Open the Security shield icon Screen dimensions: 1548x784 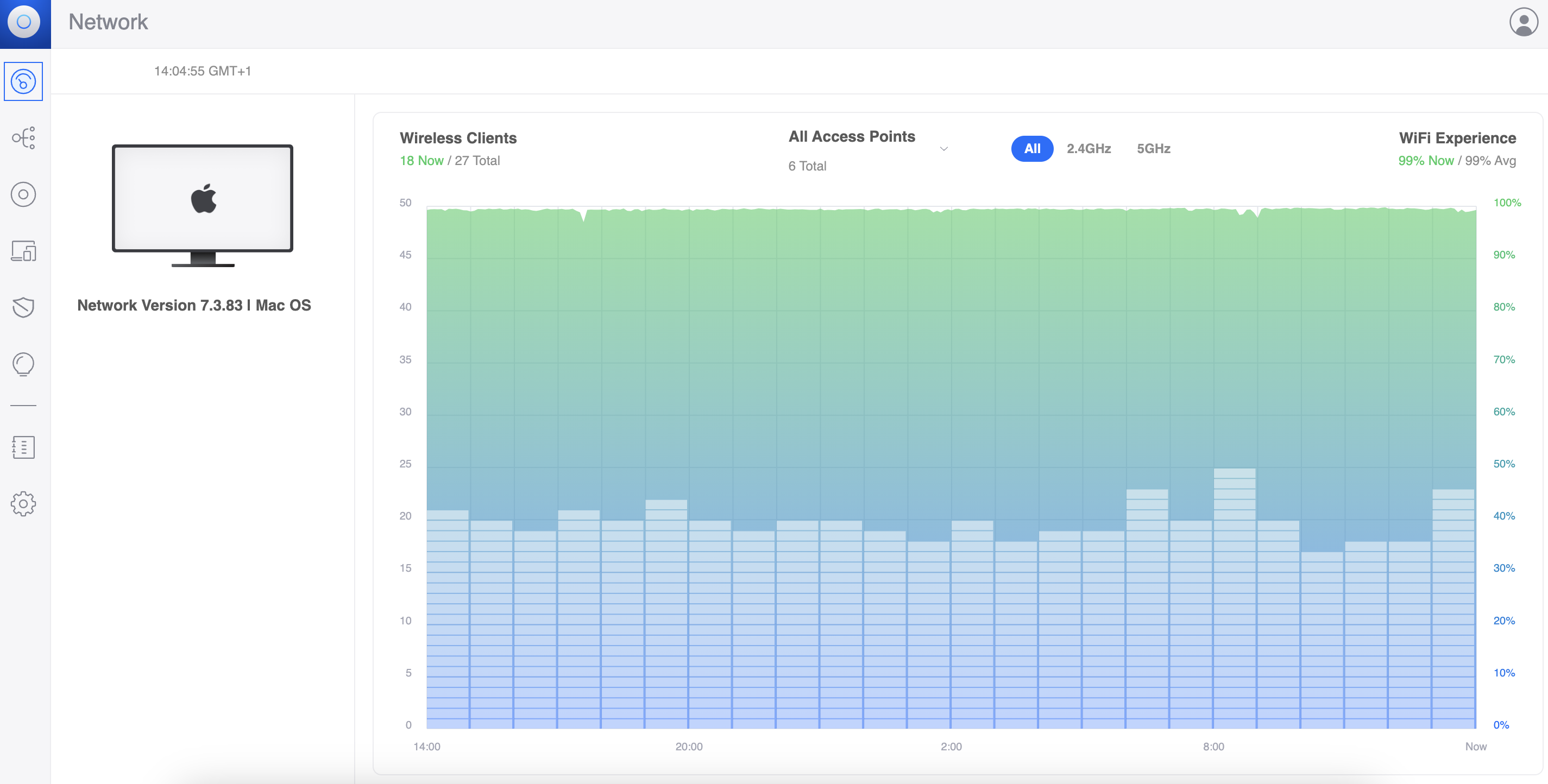[23, 307]
